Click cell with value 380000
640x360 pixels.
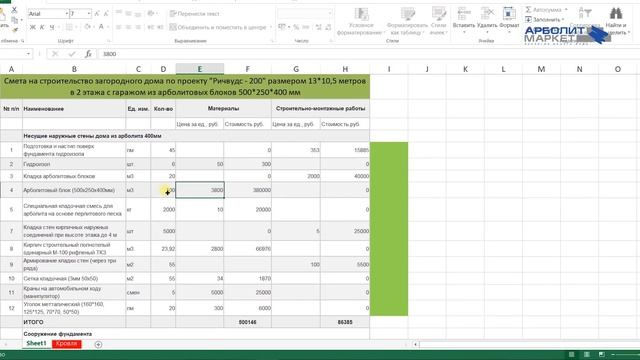pos(247,190)
